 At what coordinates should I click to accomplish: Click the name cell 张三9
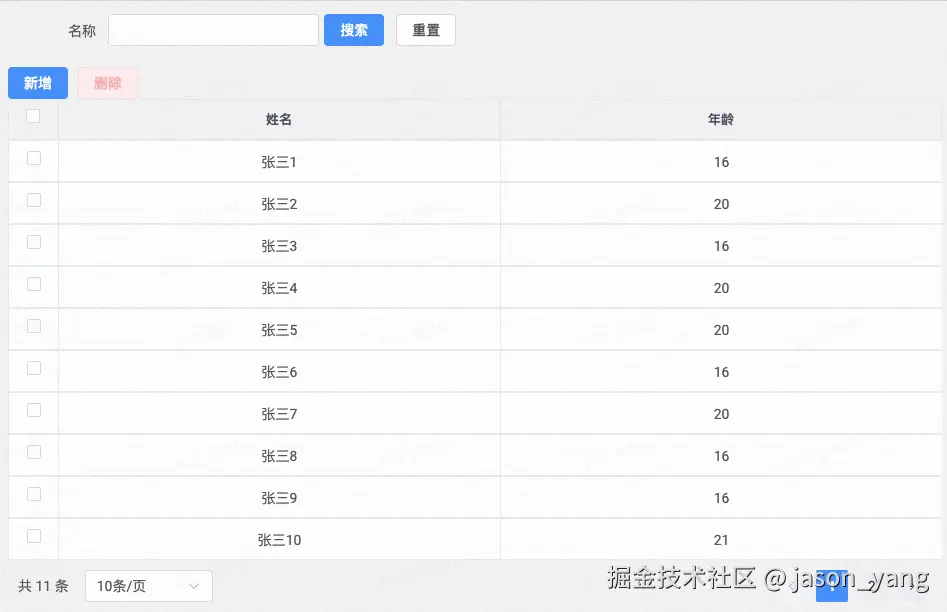279,498
